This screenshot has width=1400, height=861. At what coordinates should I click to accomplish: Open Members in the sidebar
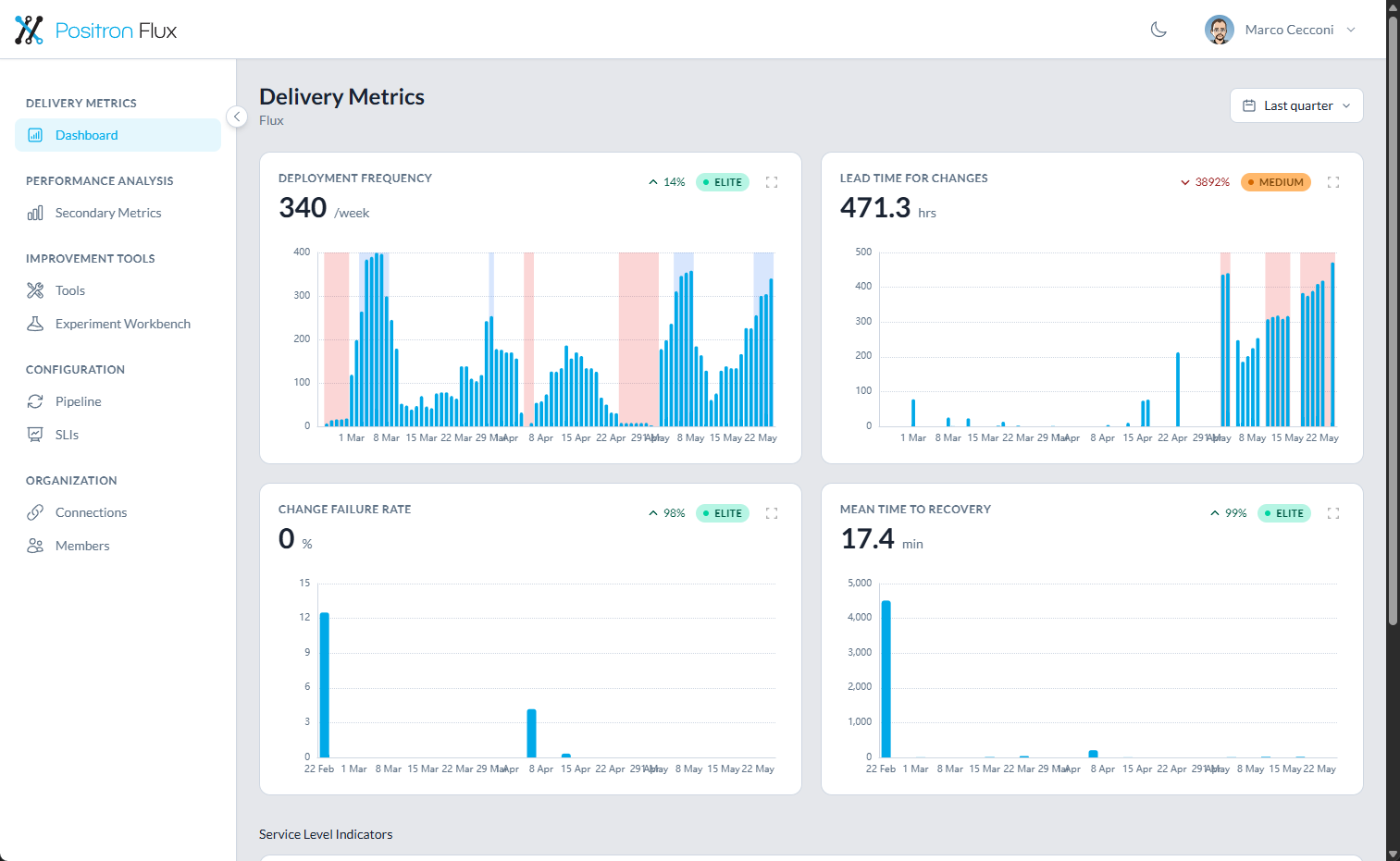(x=118, y=546)
